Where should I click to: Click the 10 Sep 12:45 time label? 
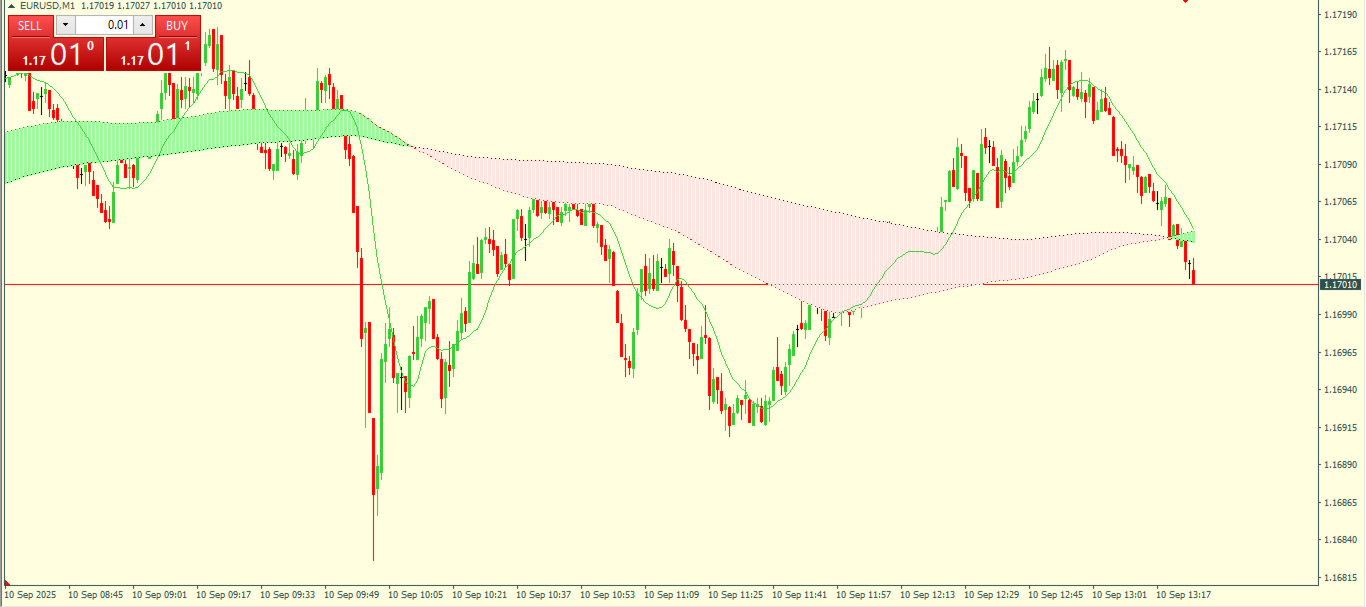click(x=1056, y=595)
